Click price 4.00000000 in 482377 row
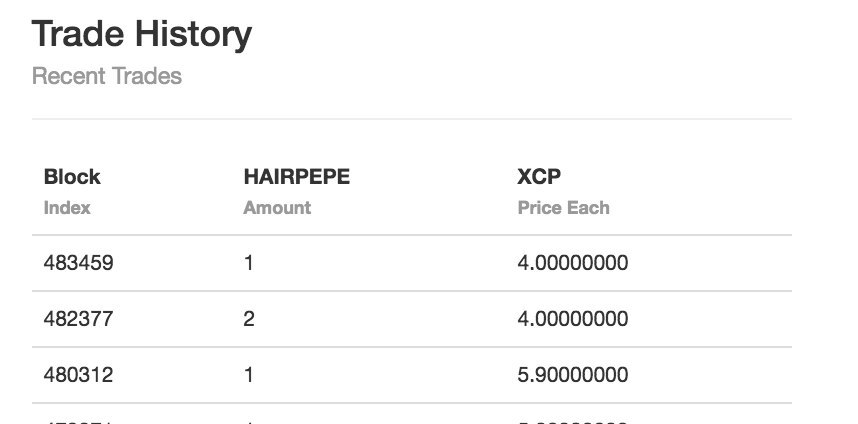The height and width of the screenshot is (424, 858). coord(573,319)
